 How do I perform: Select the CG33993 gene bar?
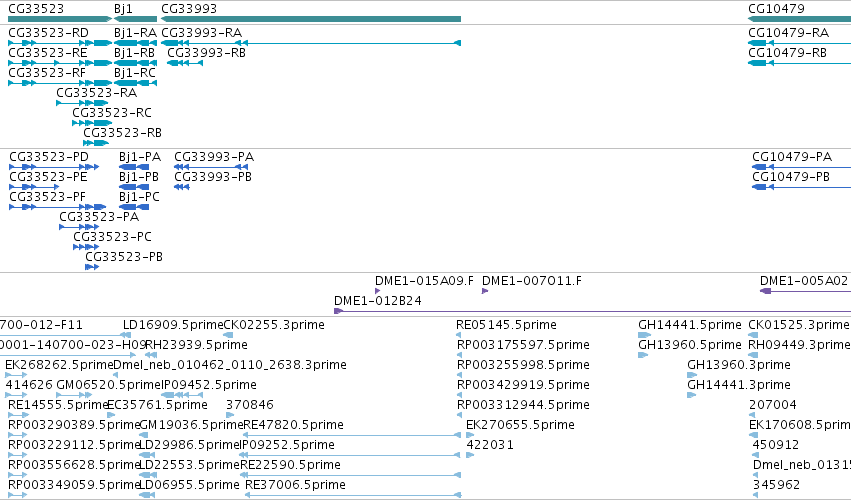311,19
